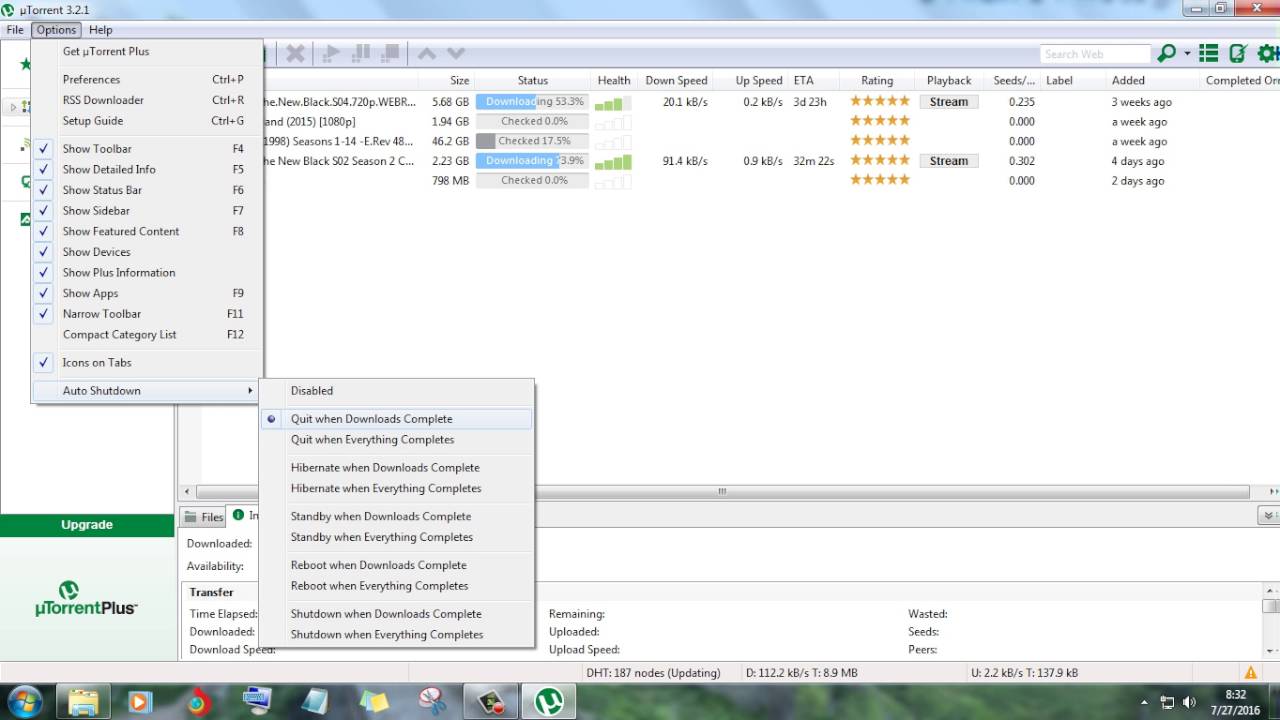
Task: Click the Files tab icon in detail pane
Action: pos(191,517)
